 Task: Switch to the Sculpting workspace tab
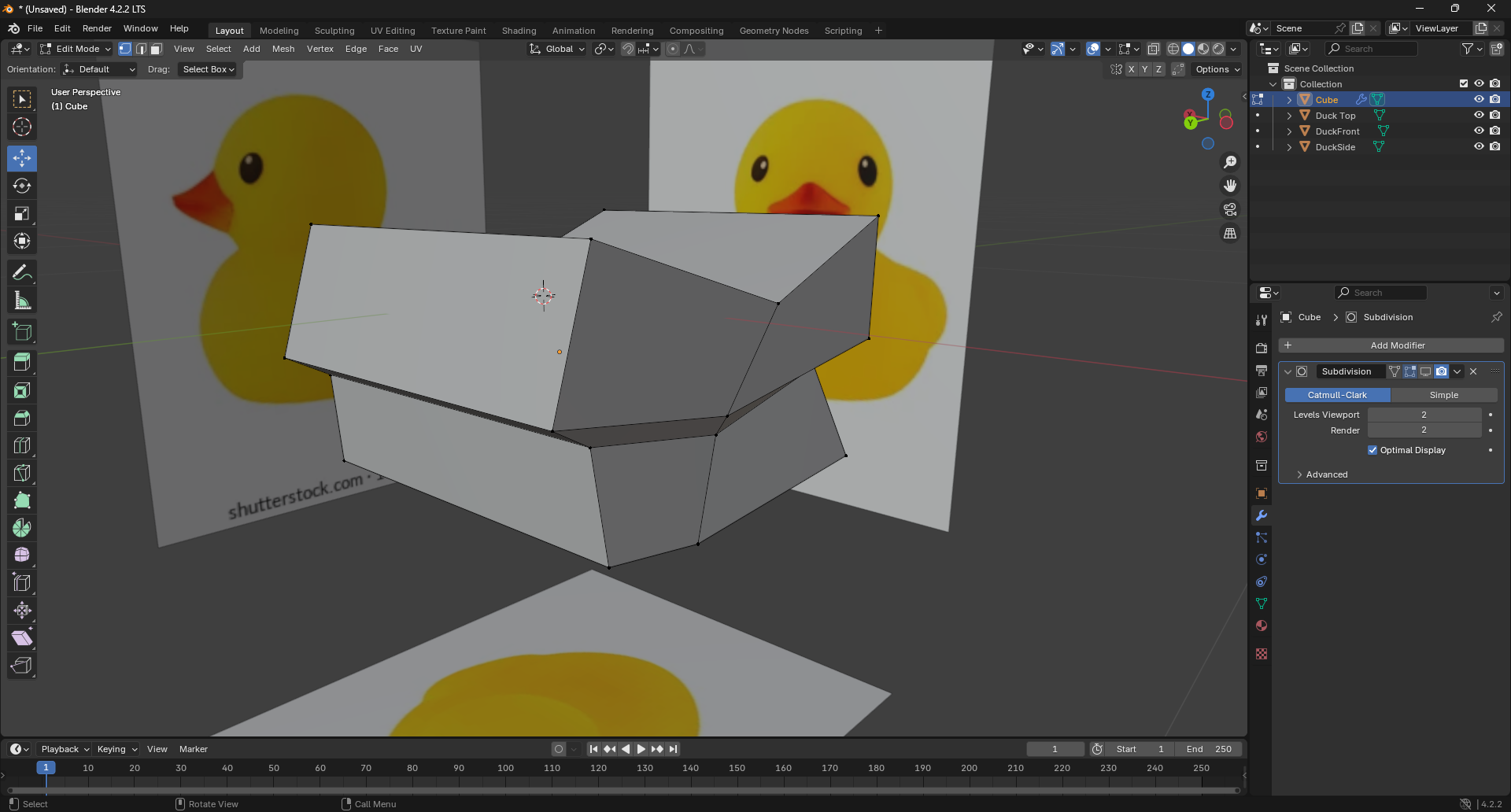(334, 31)
